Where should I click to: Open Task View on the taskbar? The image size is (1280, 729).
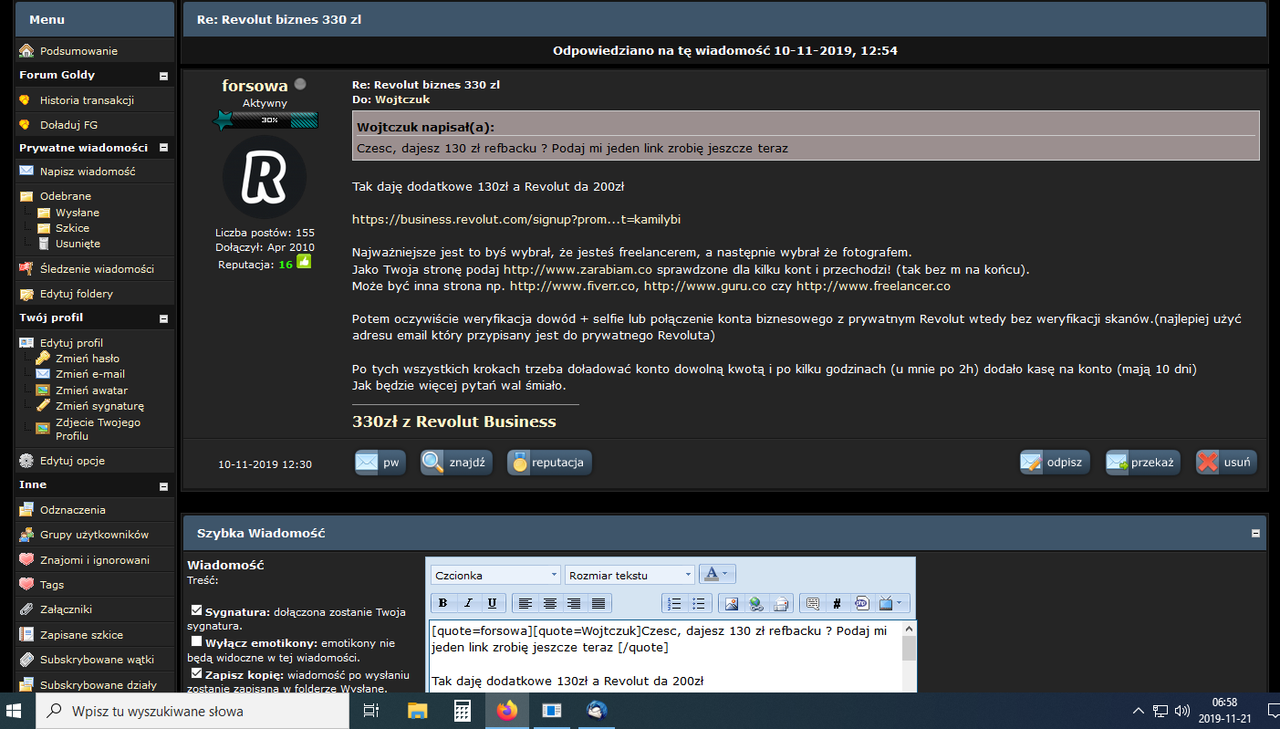coord(371,711)
